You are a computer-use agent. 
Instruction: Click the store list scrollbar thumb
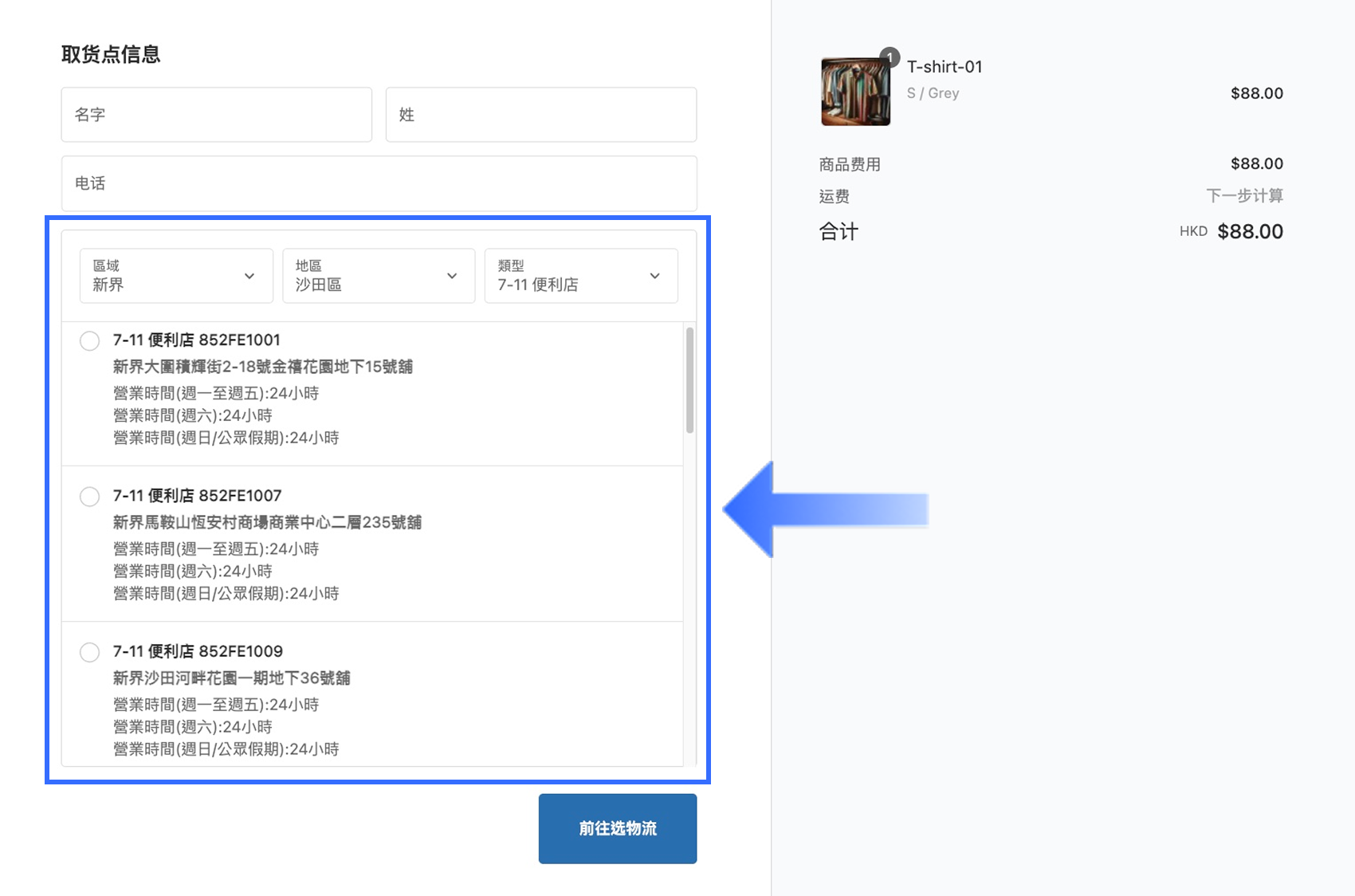(x=689, y=380)
